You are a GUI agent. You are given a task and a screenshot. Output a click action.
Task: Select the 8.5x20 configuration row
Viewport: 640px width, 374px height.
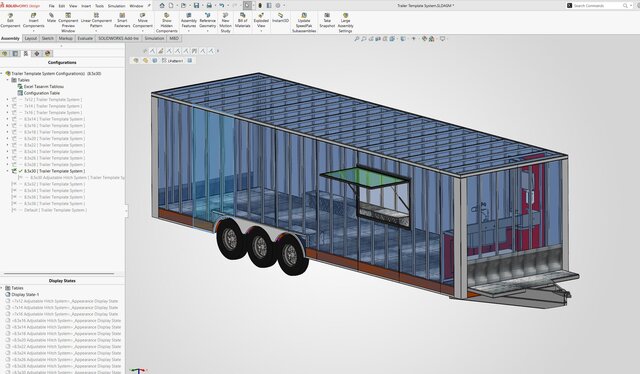pos(48,138)
